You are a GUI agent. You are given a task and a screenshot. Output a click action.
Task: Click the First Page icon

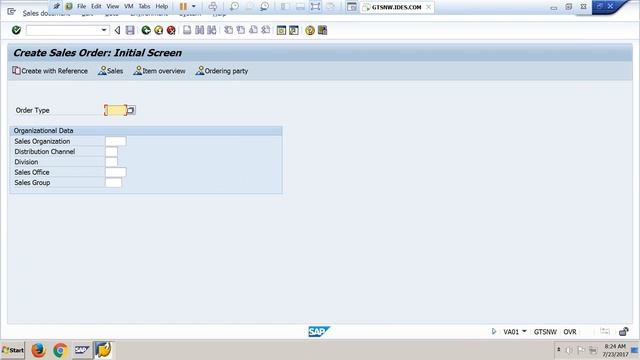pyautogui.click(x=229, y=30)
